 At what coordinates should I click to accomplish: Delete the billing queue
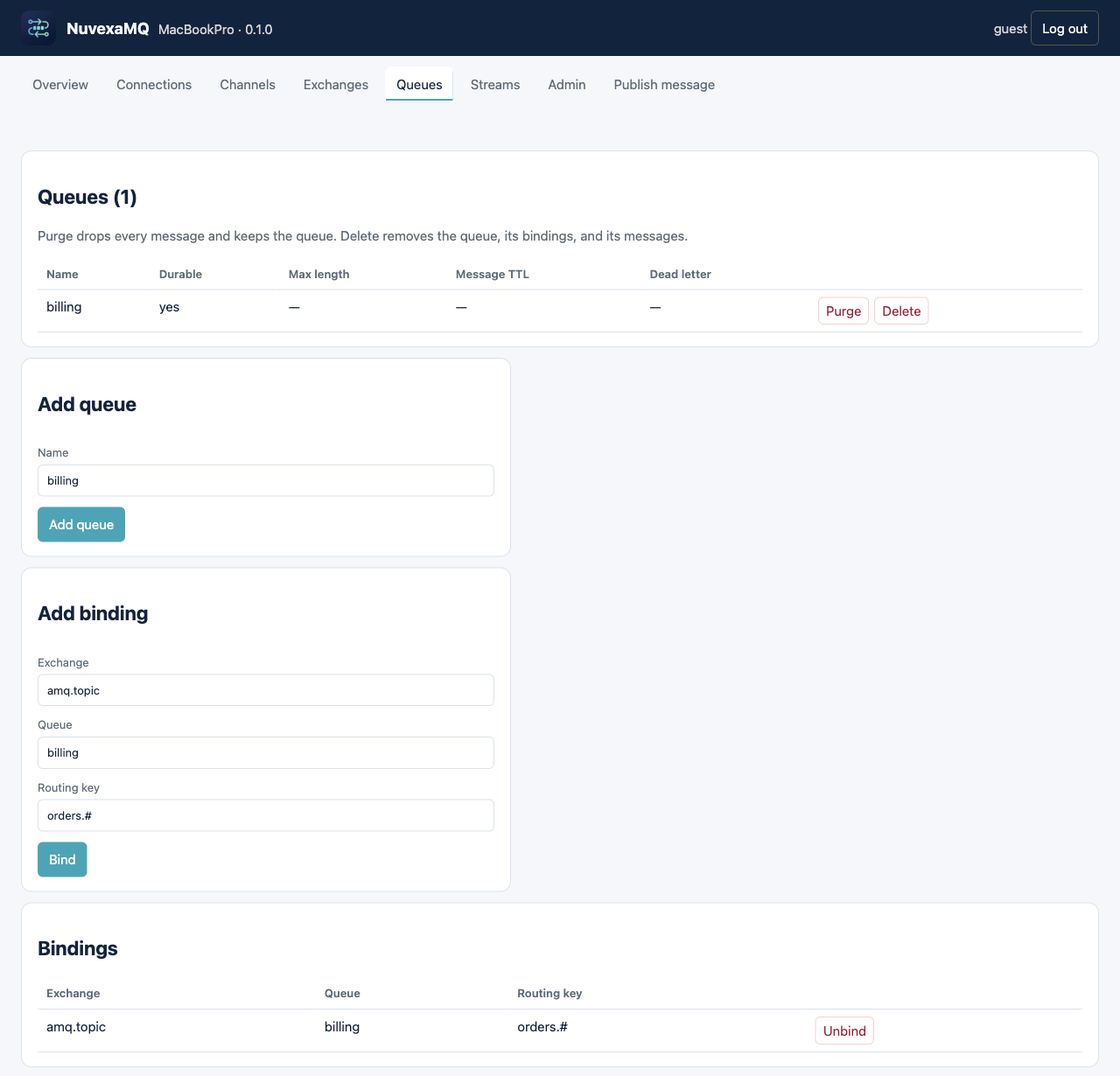click(901, 311)
